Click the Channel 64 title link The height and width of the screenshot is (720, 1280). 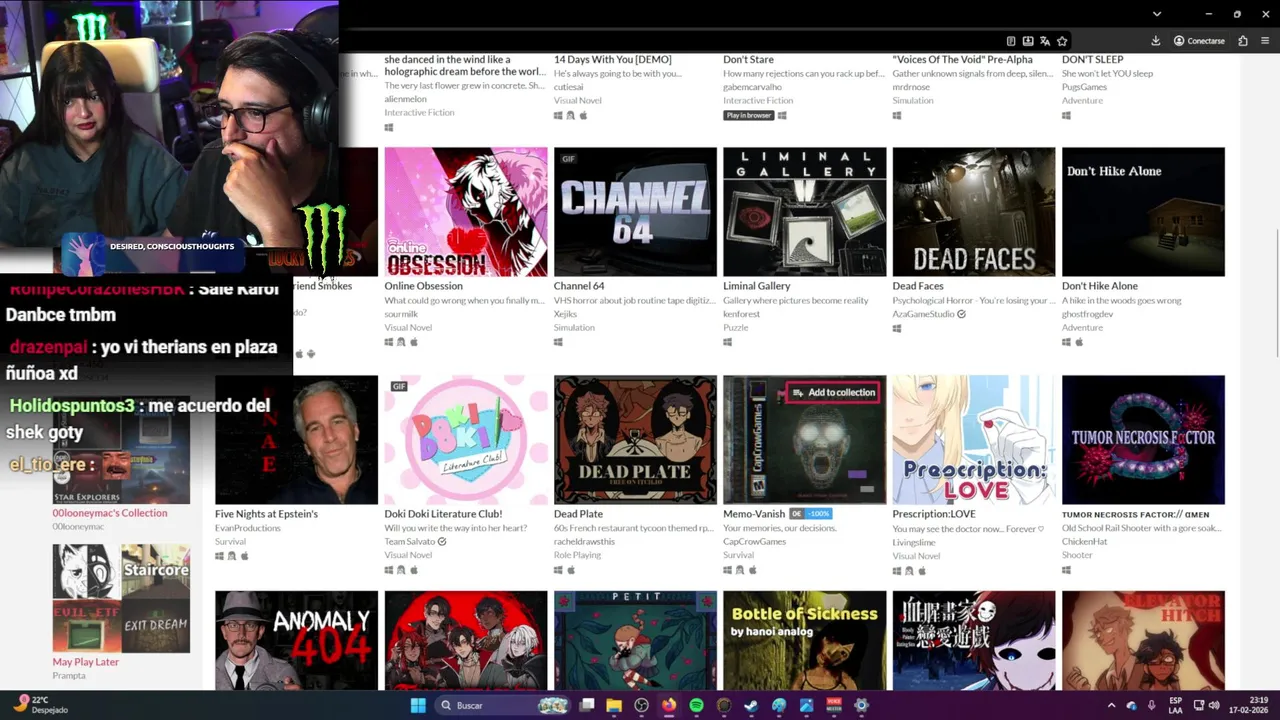click(579, 286)
